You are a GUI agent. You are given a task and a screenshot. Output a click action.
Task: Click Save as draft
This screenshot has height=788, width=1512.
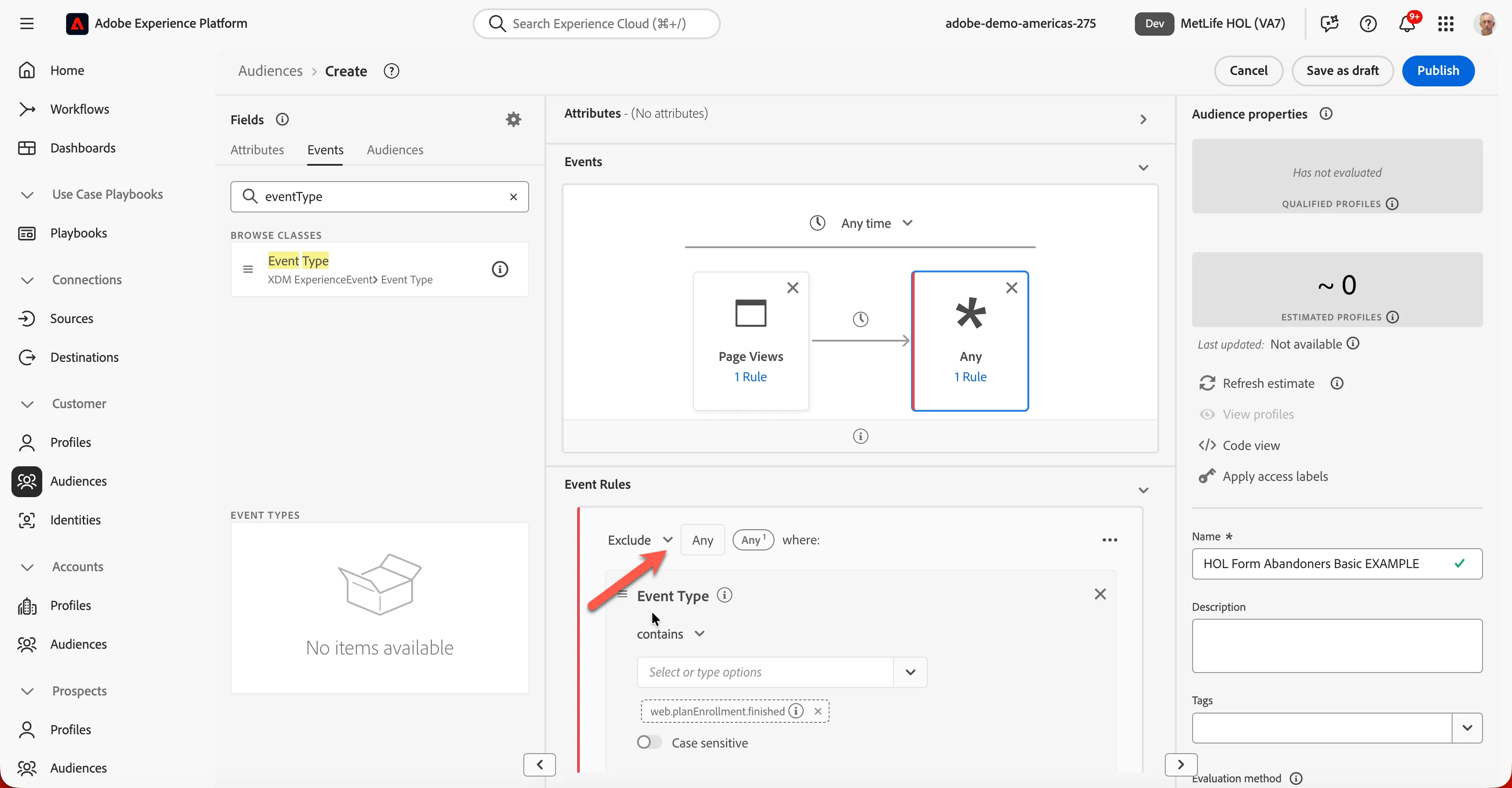point(1342,71)
